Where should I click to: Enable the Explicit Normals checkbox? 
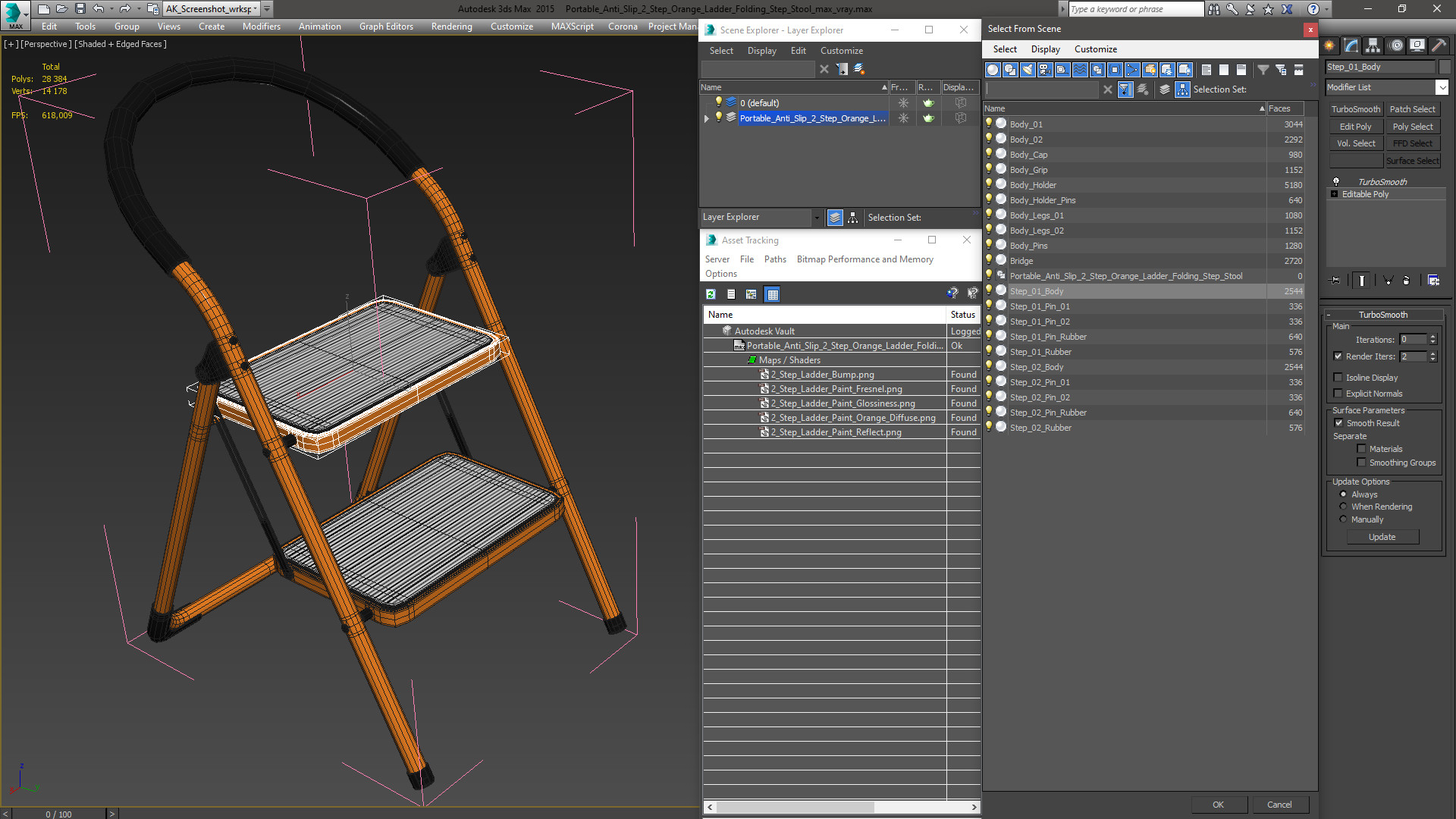pos(1338,394)
